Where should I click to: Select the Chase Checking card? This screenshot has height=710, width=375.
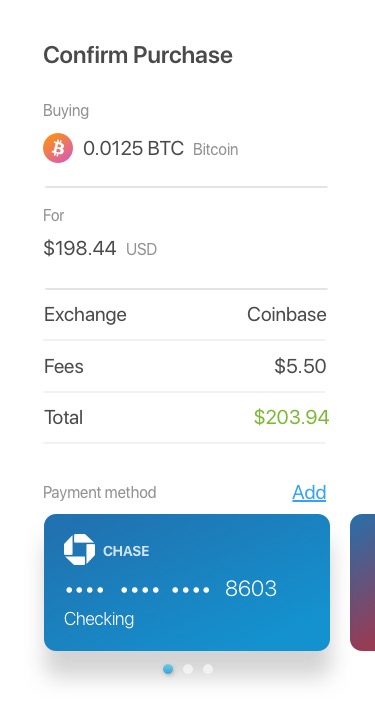click(x=187, y=582)
